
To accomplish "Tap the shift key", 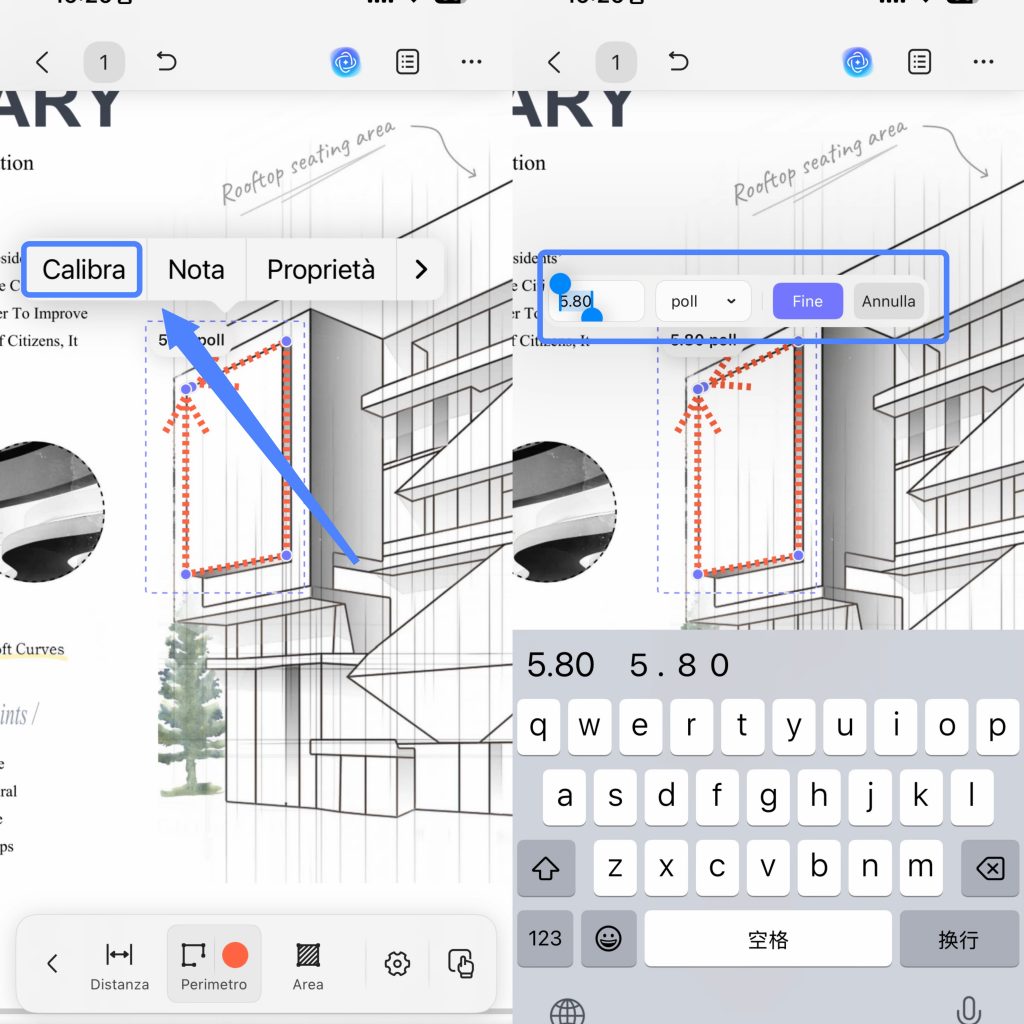I will tap(546, 868).
